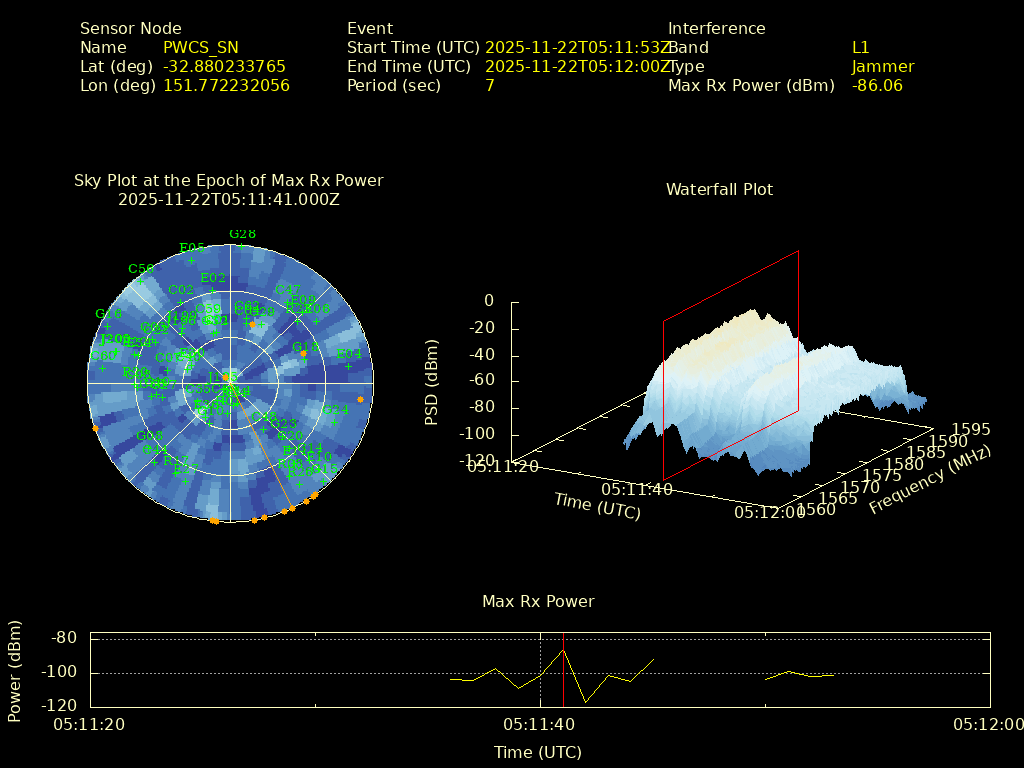Image resolution: width=1024 pixels, height=768 pixels.
Task: Click the sensor node name PWCS_SN
Action: click(201, 47)
